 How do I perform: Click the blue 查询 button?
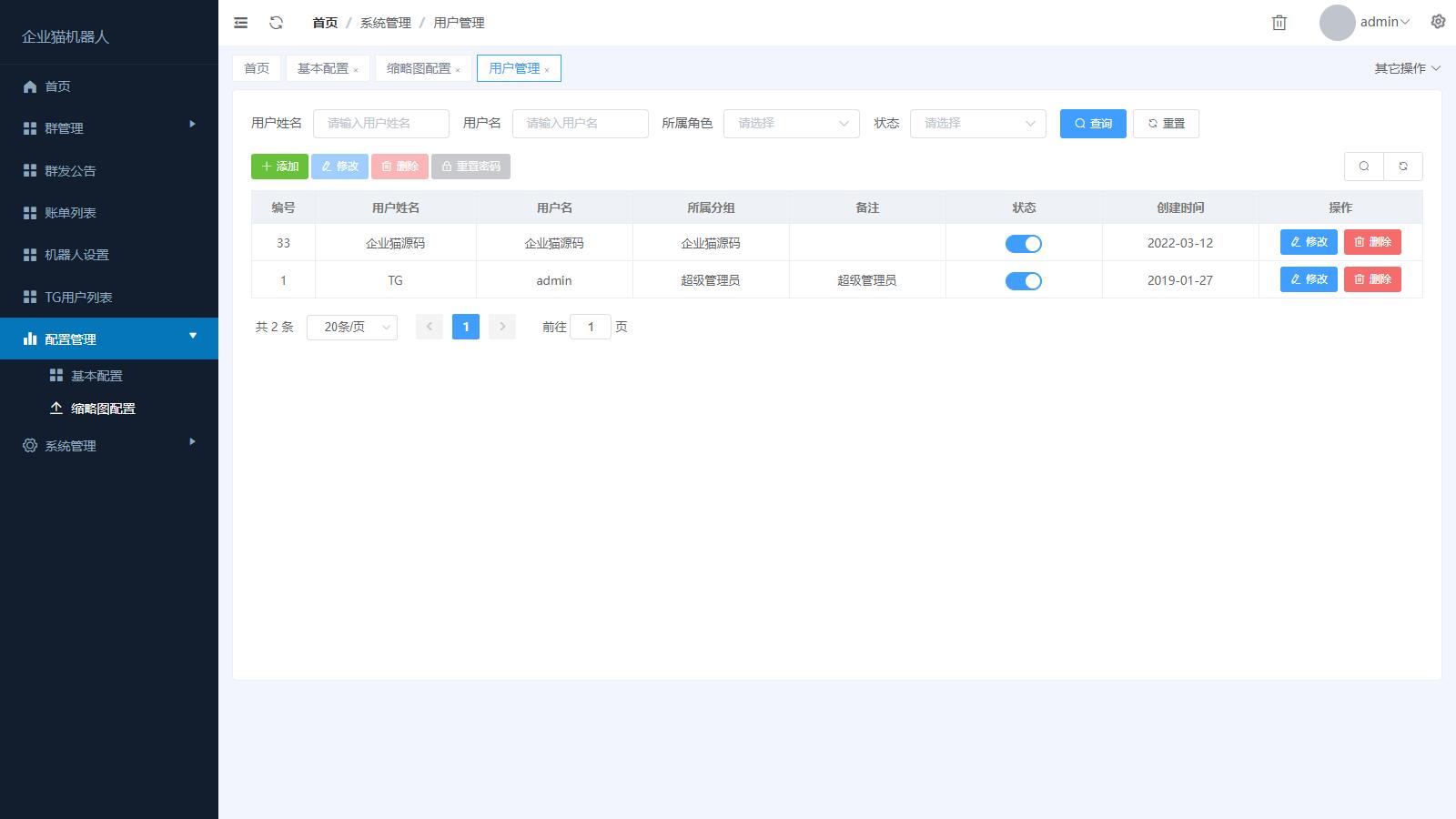[1092, 124]
